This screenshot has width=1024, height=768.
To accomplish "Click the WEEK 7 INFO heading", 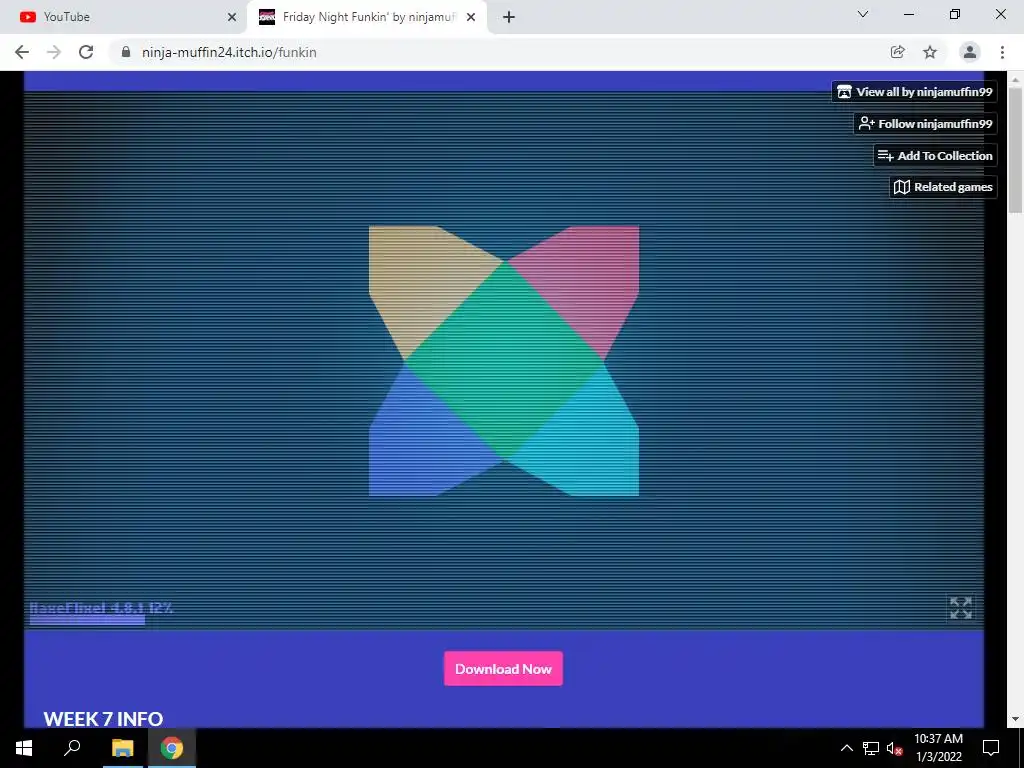I will (x=103, y=719).
